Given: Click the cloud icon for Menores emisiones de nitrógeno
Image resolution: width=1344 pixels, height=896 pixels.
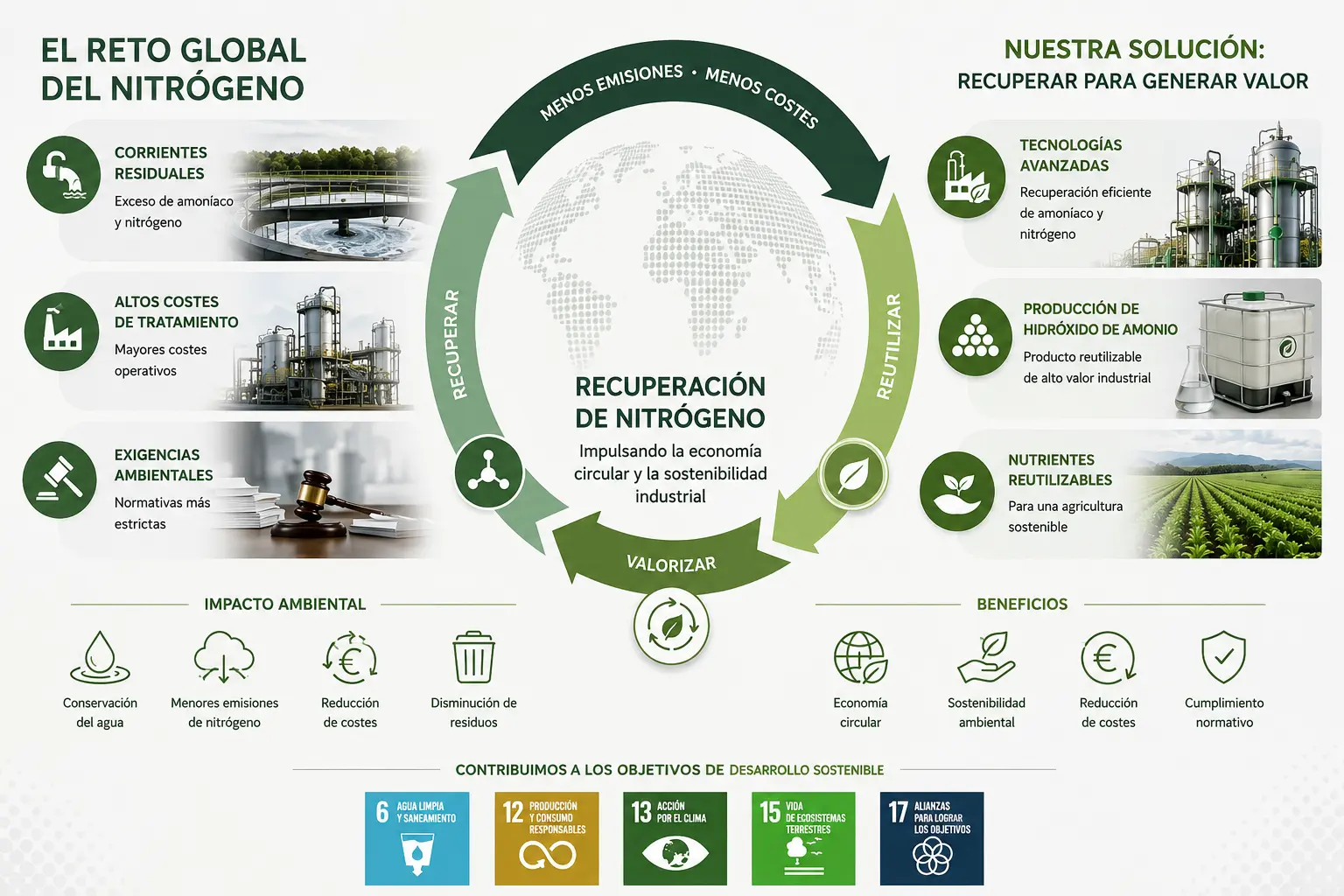Looking at the screenshot, I should [224, 658].
